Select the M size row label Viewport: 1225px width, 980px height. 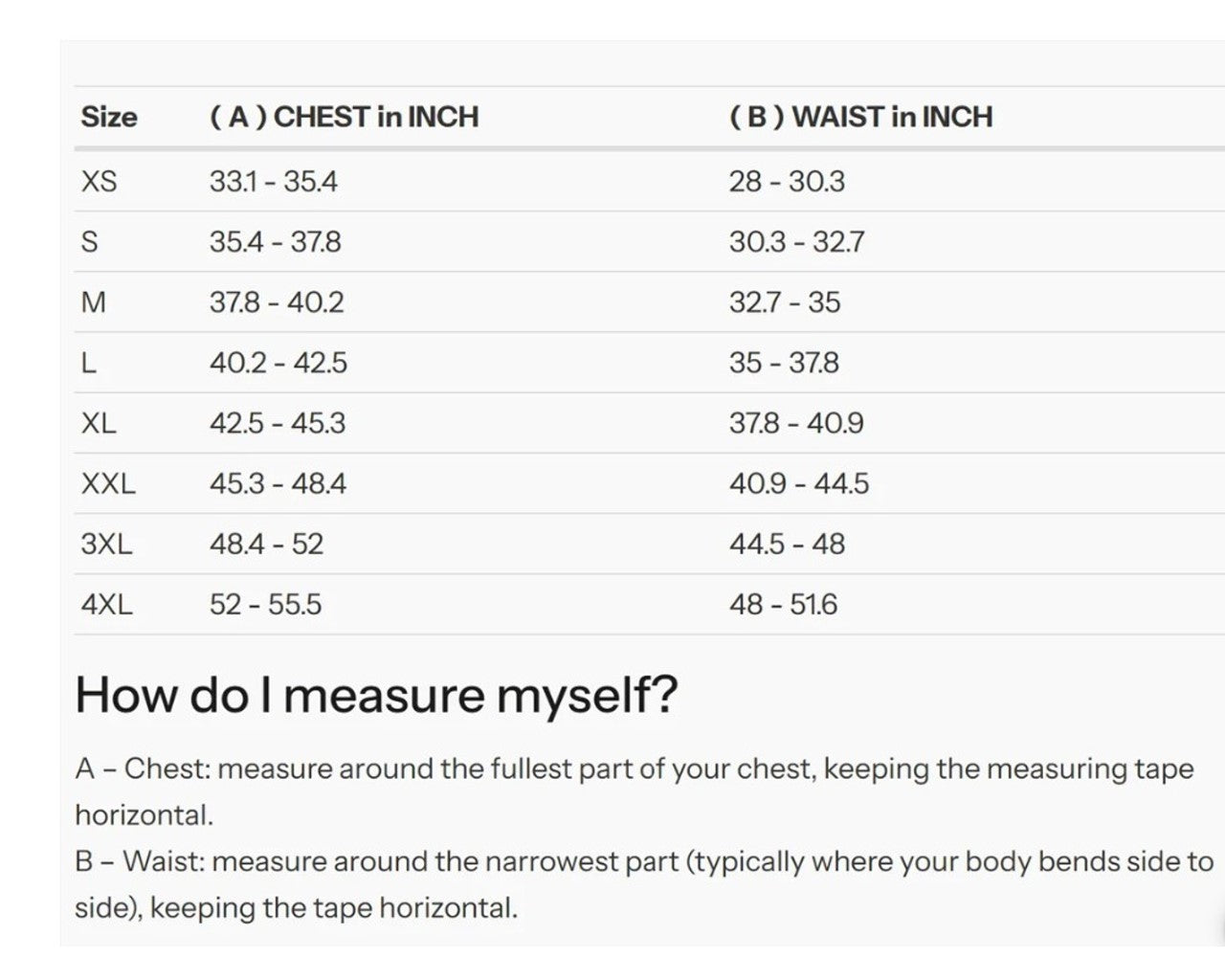tap(94, 302)
